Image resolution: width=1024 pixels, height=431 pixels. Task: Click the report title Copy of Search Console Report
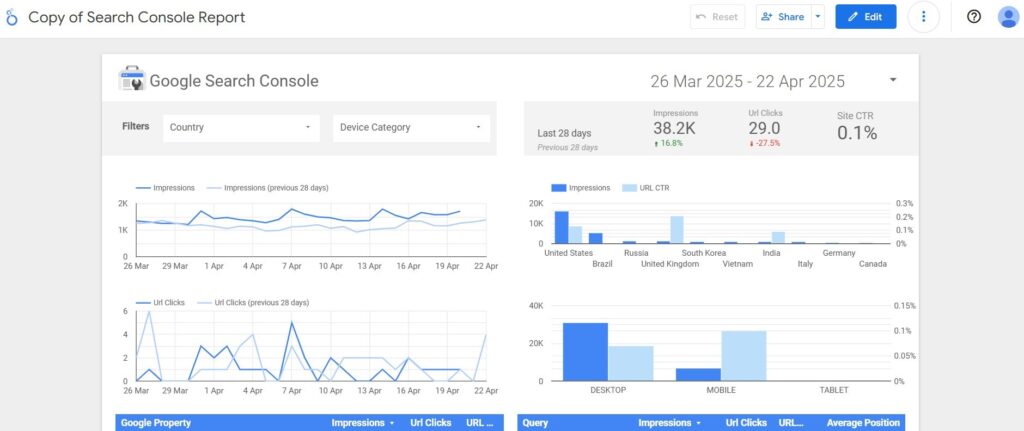pyautogui.click(x=136, y=17)
